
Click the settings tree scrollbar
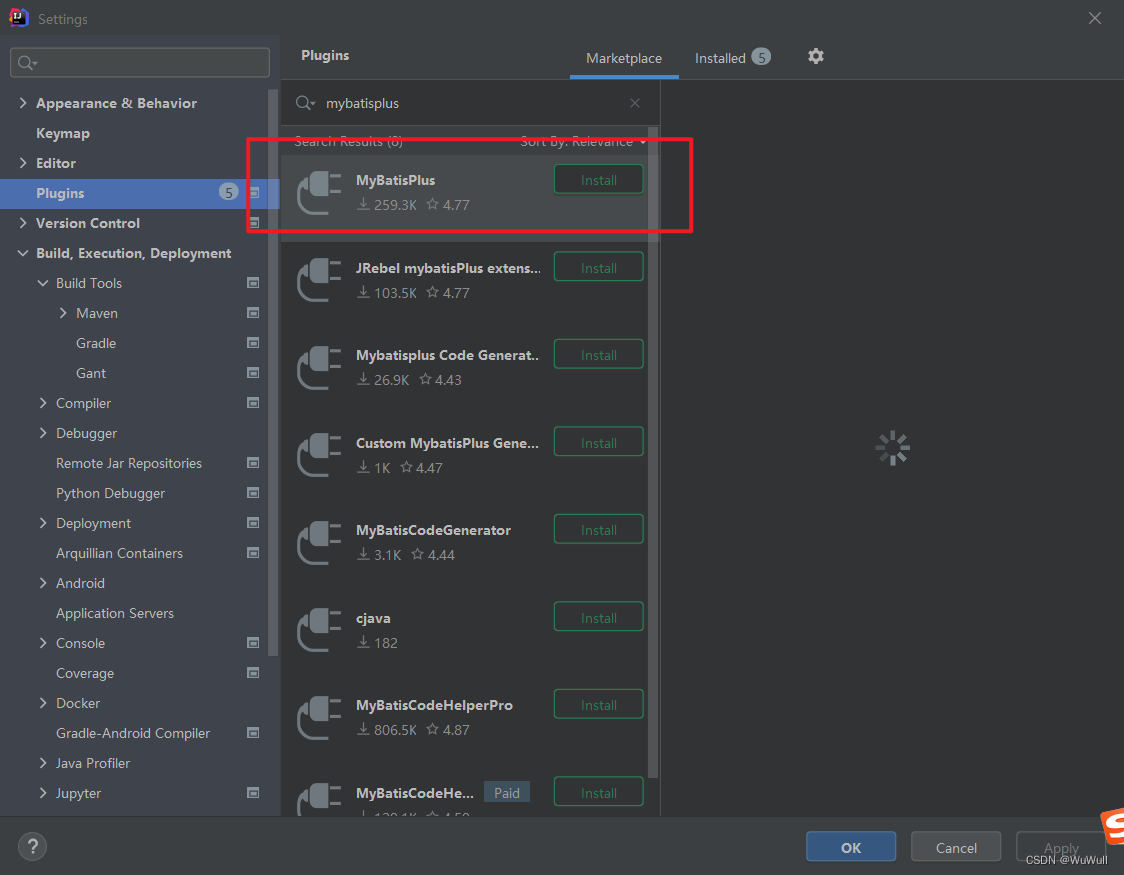272,373
